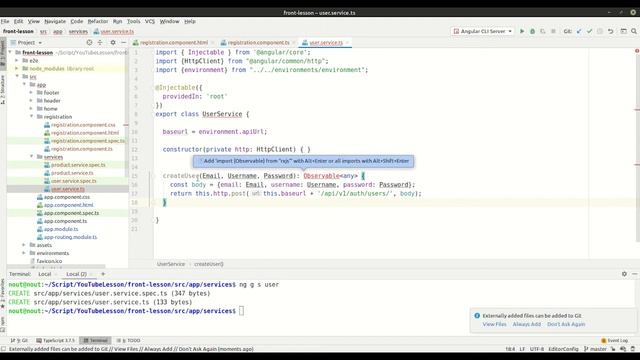The height and width of the screenshot is (360, 640).
Task: Expand the environments folder
Action: (x=24, y=253)
